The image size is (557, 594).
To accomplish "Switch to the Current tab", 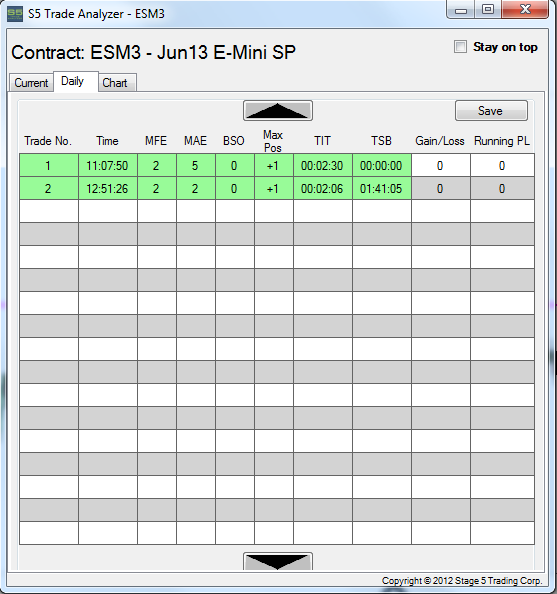I will [31, 83].
